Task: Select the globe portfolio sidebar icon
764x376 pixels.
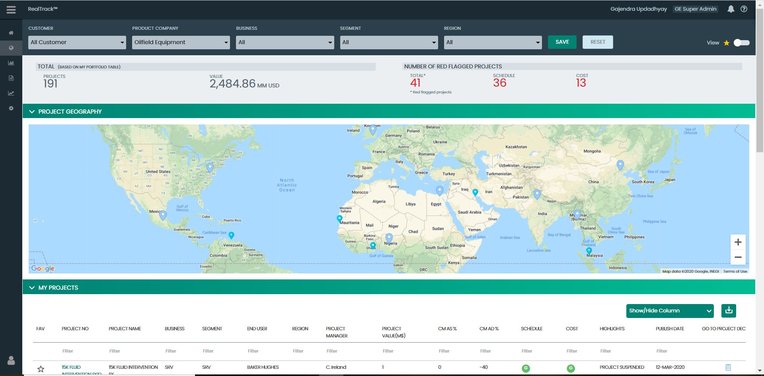Action: (x=11, y=48)
